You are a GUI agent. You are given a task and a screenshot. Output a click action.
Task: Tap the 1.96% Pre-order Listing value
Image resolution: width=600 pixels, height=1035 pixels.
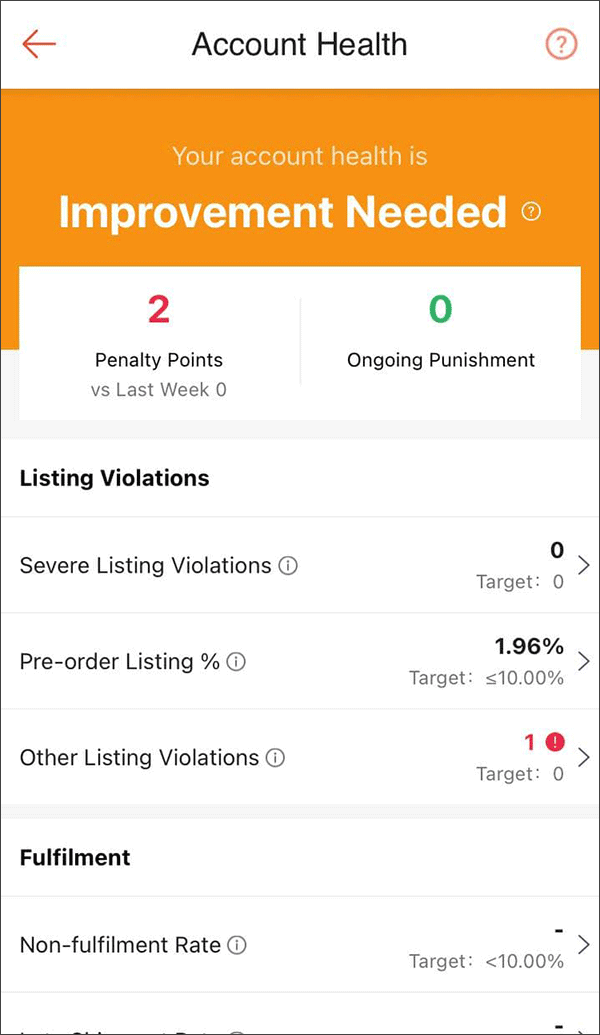pos(528,646)
